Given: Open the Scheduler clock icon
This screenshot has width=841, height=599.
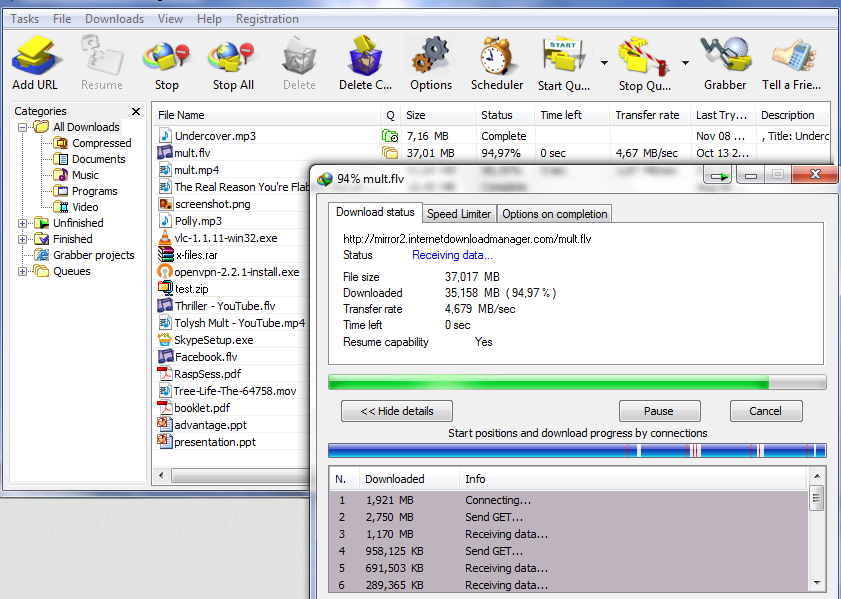Looking at the screenshot, I should coord(497,56).
